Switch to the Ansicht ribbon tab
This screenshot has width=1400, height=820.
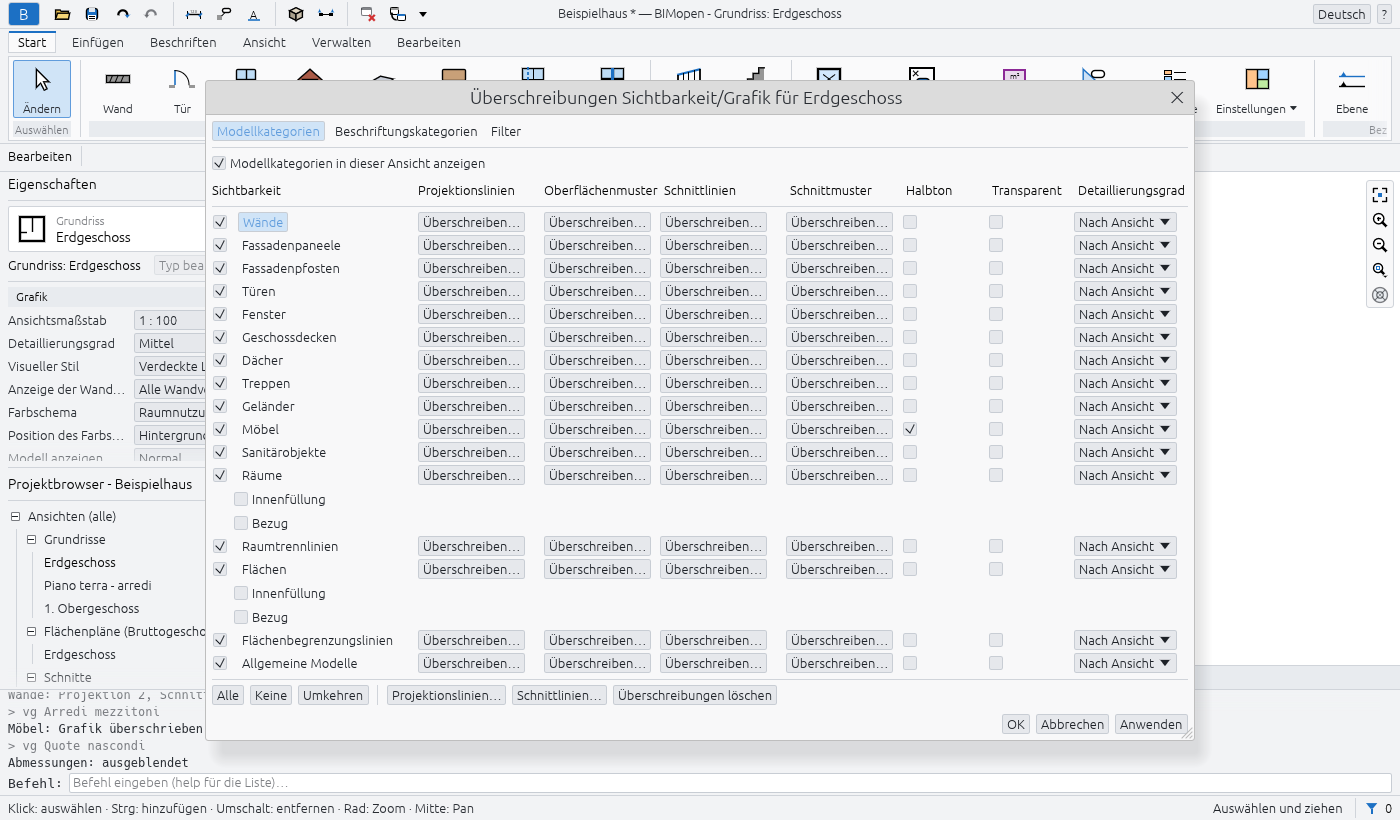[264, 43]
